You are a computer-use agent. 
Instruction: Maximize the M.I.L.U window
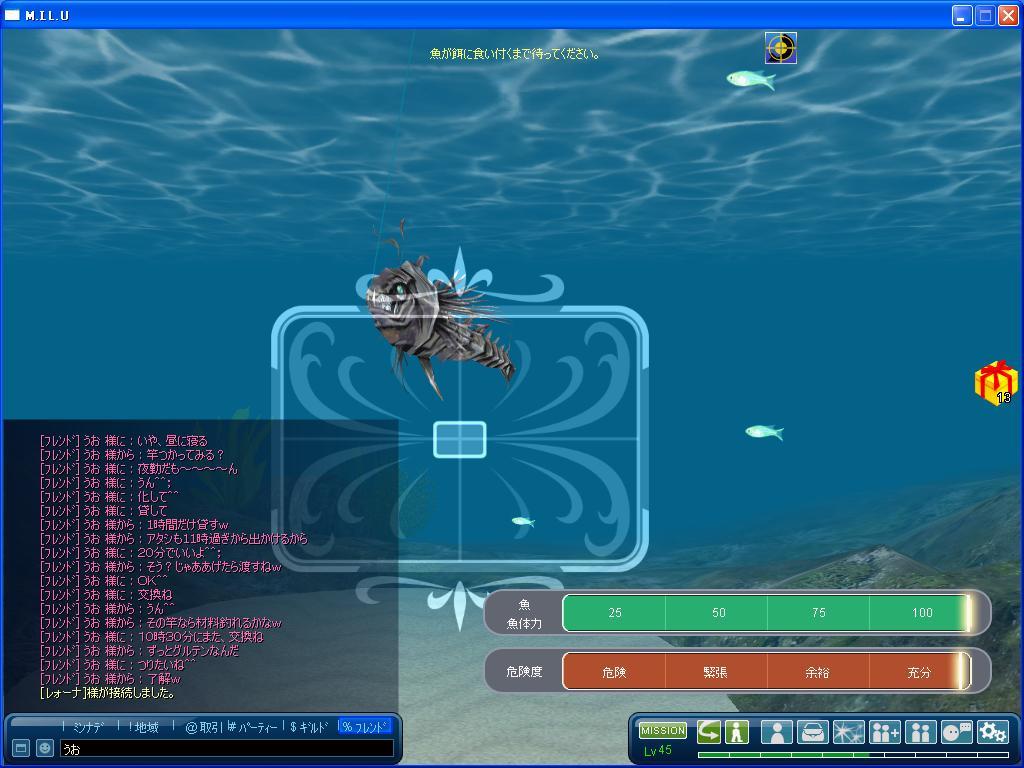(985, 15)
